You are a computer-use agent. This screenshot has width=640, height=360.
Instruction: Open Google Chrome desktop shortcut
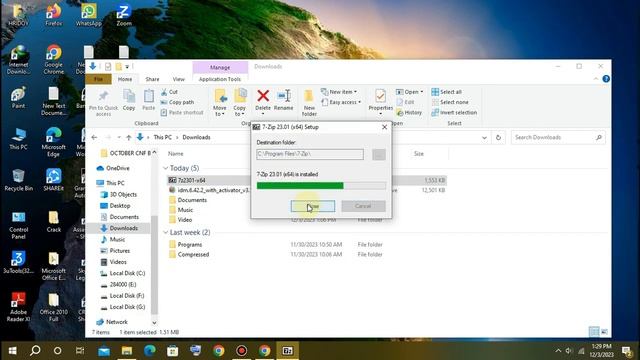(x=53, y=59)
